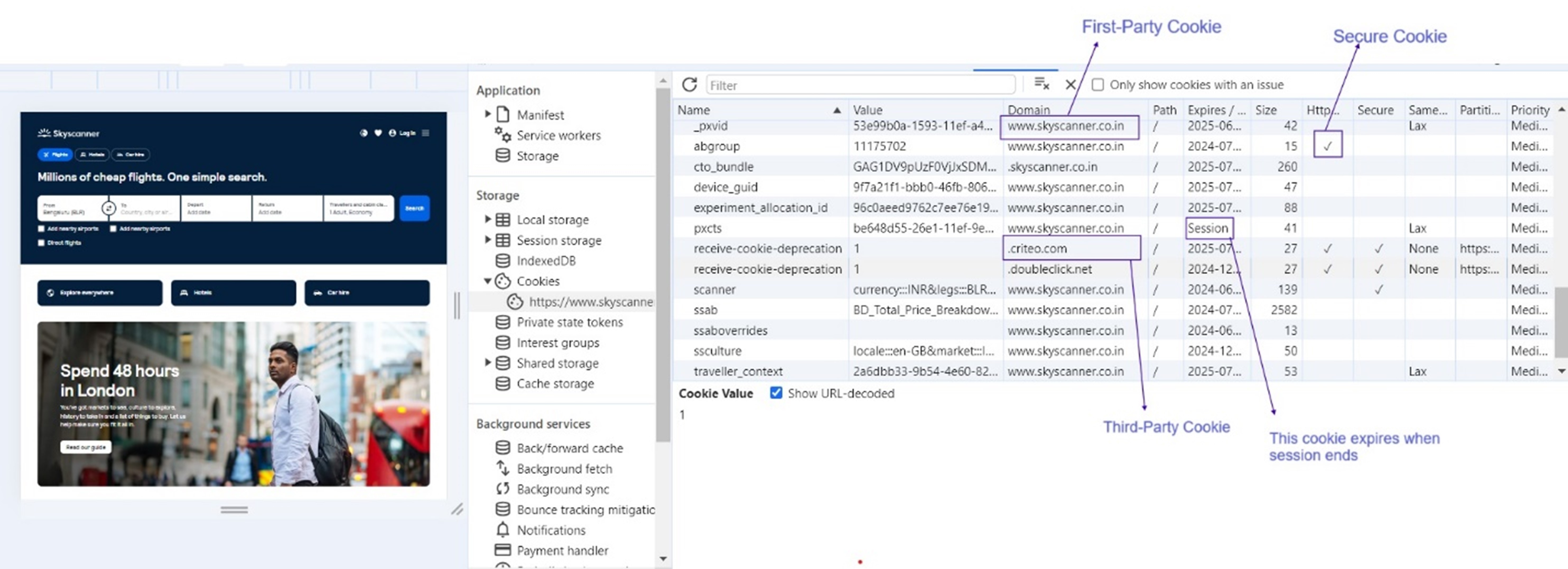Click the refresh cookies icon
Image resolution: width=1568 pixels, height=569 pixels.
tap(689, 85)
